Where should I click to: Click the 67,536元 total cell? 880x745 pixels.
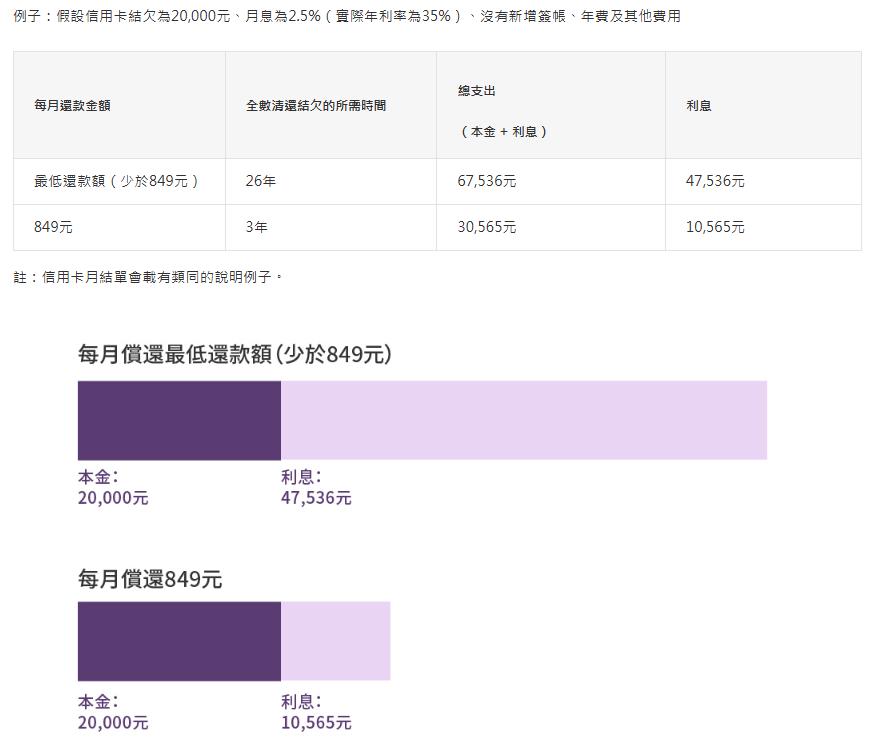coord(551,181)
